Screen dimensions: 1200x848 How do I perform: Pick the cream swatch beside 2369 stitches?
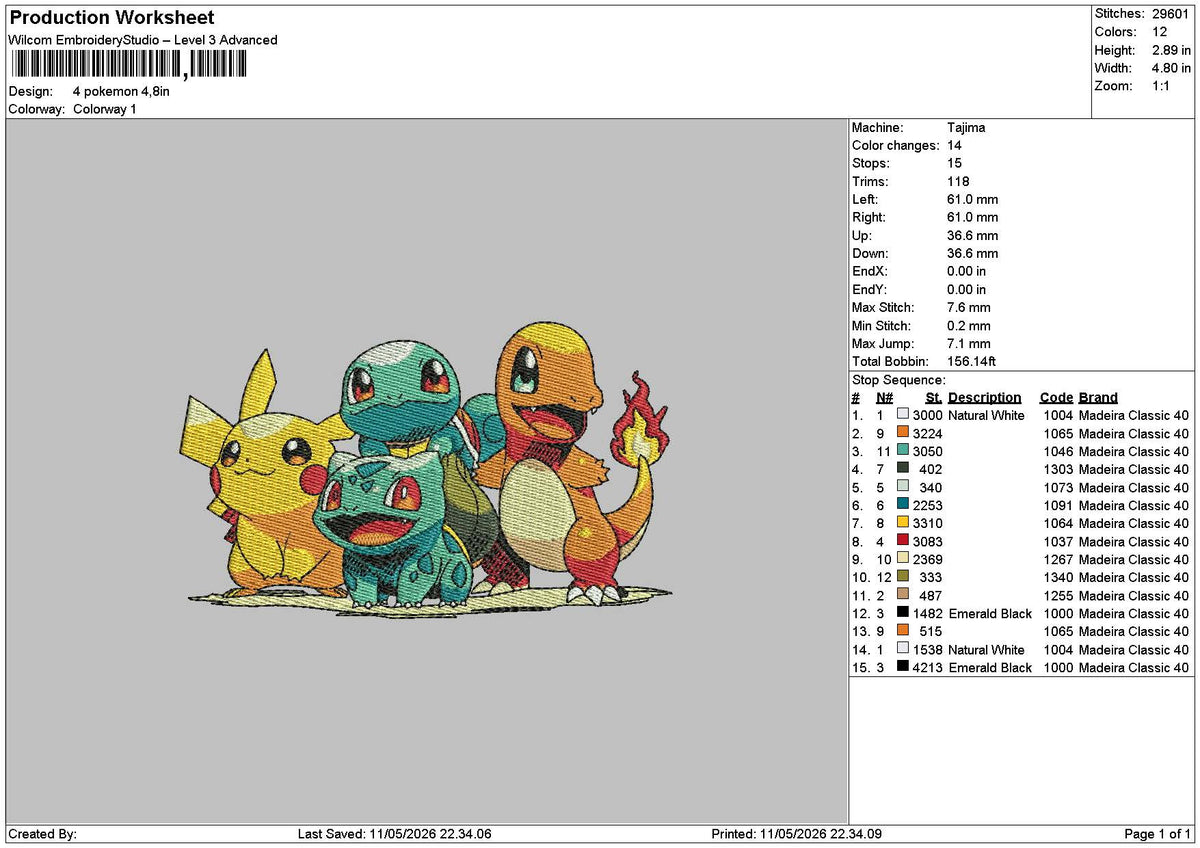(x=903, y=559)
